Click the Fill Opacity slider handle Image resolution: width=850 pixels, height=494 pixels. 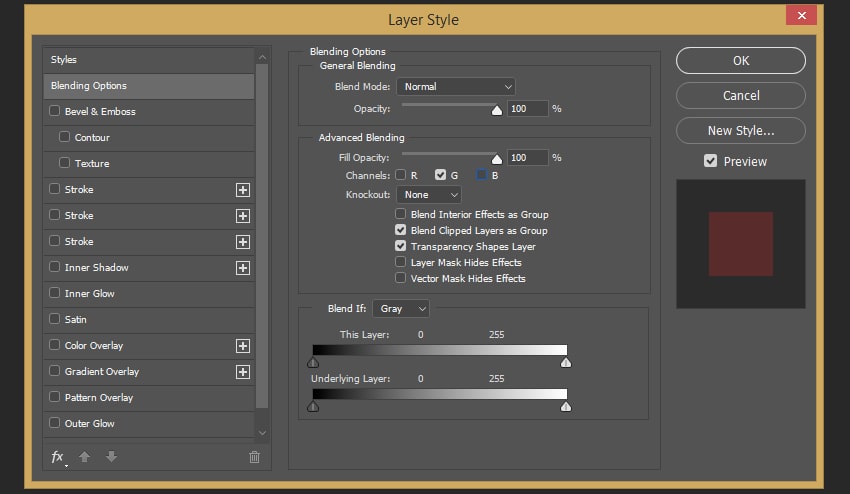click(x=496, y=159)
